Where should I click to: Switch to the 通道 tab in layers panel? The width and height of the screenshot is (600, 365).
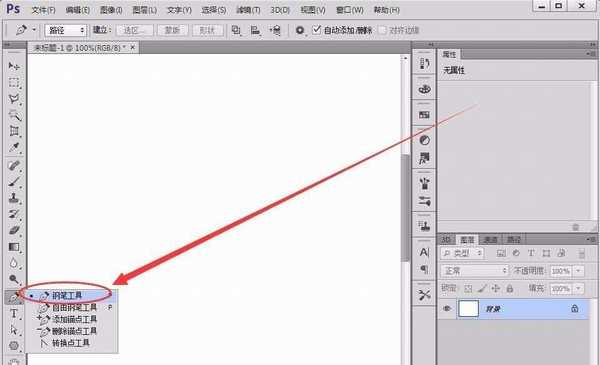coord(490,240)
